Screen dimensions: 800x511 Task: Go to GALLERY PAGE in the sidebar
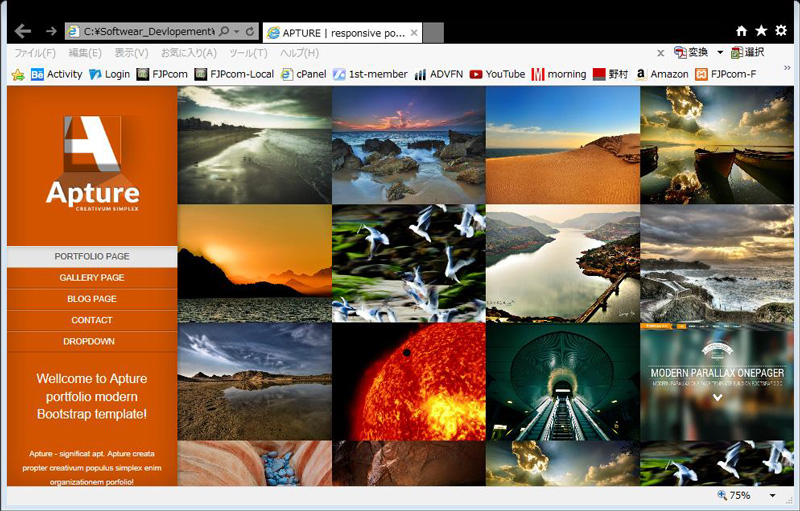[92, 278]
